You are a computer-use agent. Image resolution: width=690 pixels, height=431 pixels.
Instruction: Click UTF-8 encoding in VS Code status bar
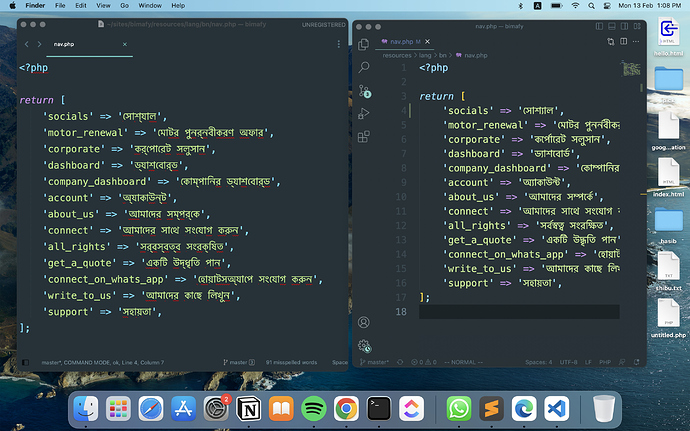(x=569, y=362)
